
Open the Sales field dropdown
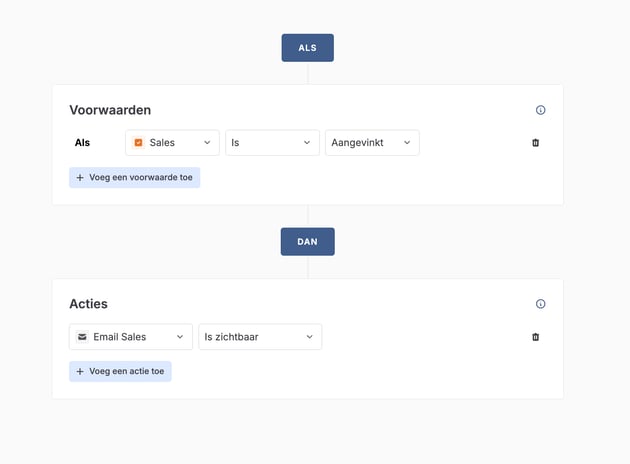tap(172, 143)
